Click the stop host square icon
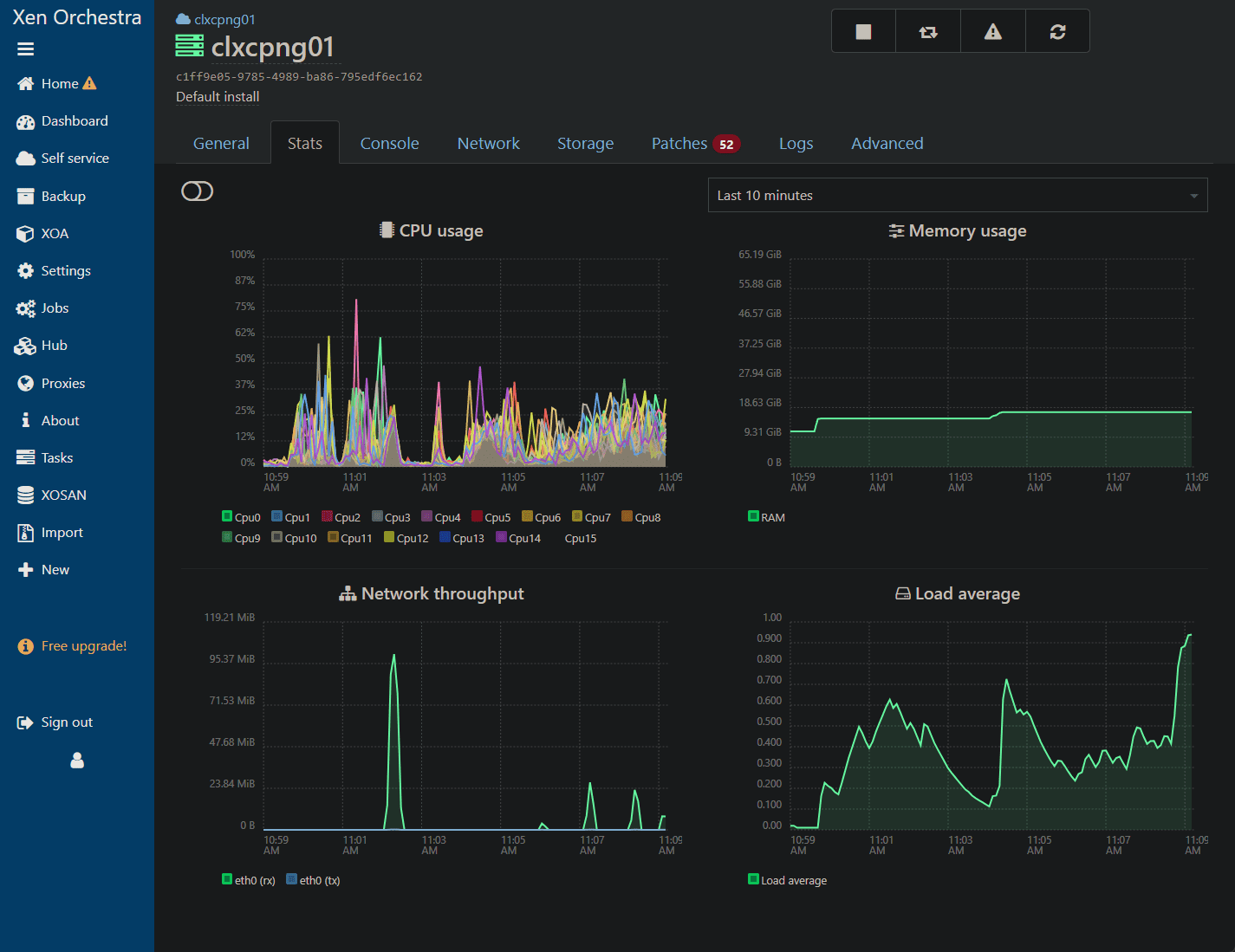The height and width of the screenshot is (952, 1235). click(x=863, y=32)
